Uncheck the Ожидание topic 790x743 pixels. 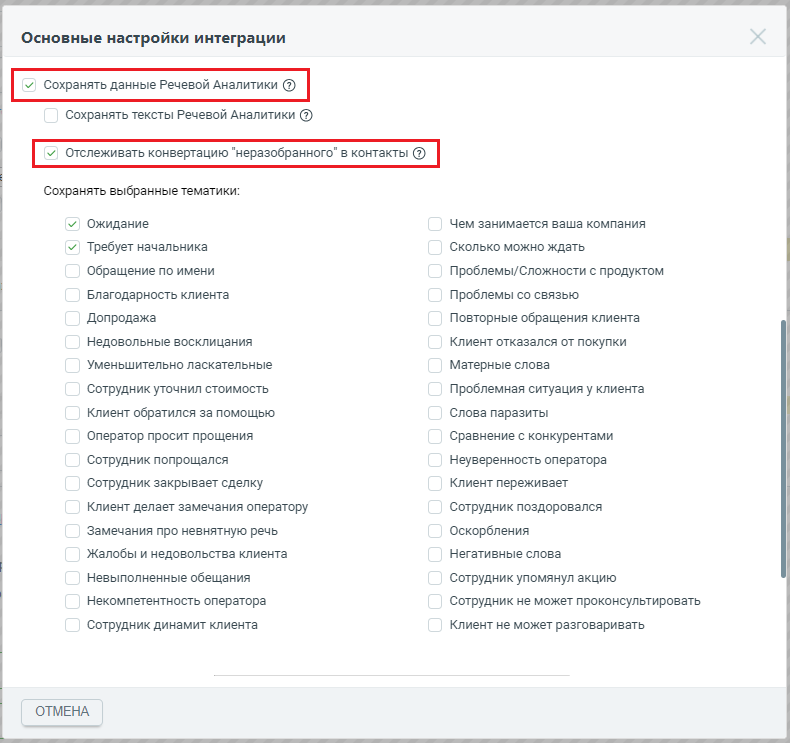coord(73,224)
